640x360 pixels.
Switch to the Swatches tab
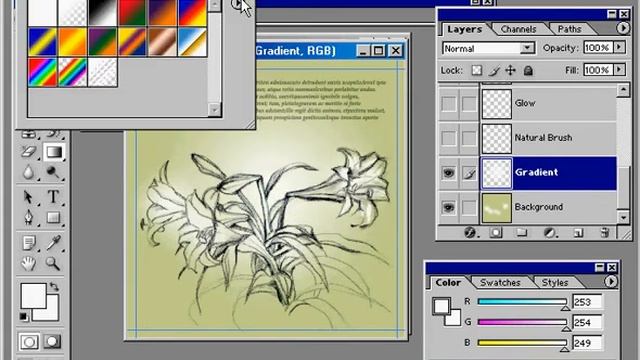pyautogui.click(x=500, y=282)
